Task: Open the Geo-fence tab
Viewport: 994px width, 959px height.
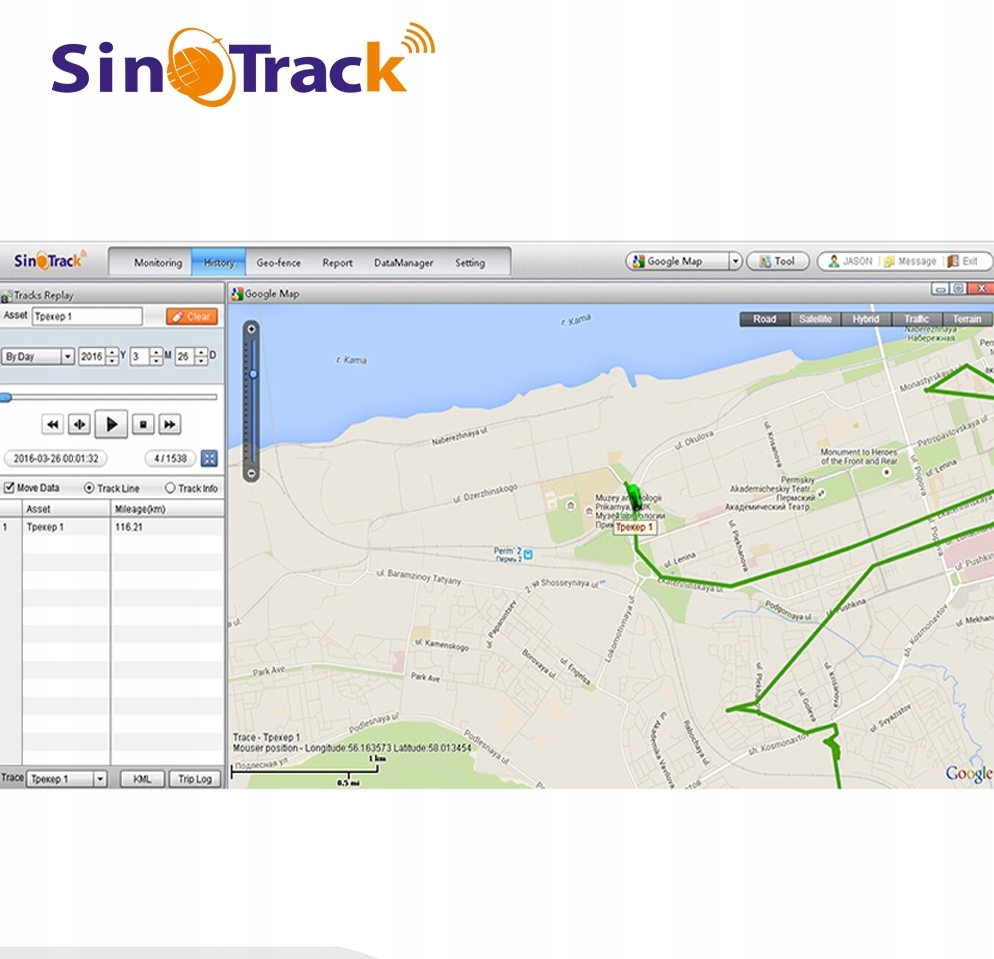Action: [x=278, y=262]
